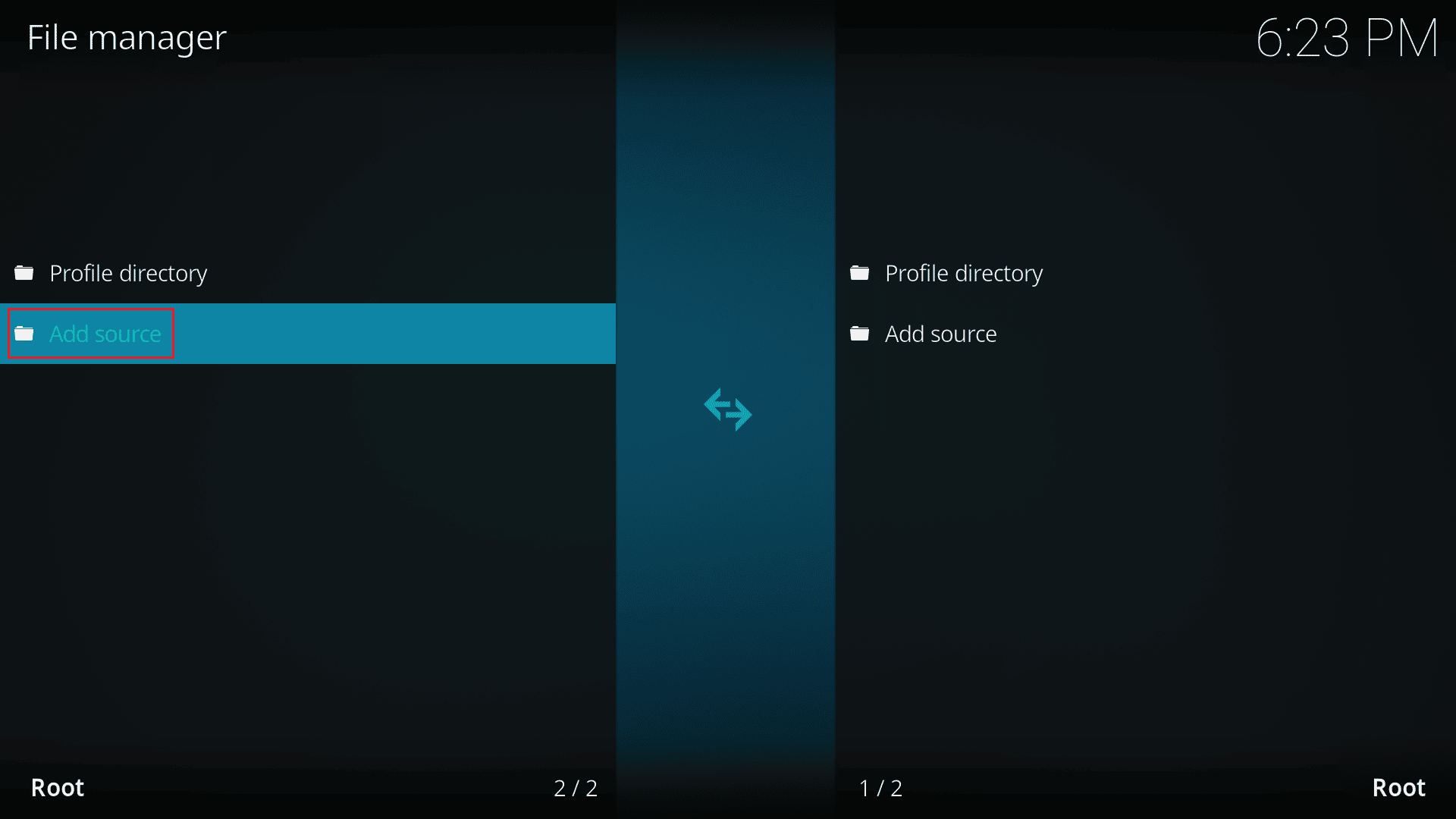Open Profile directory on left side

128,272
